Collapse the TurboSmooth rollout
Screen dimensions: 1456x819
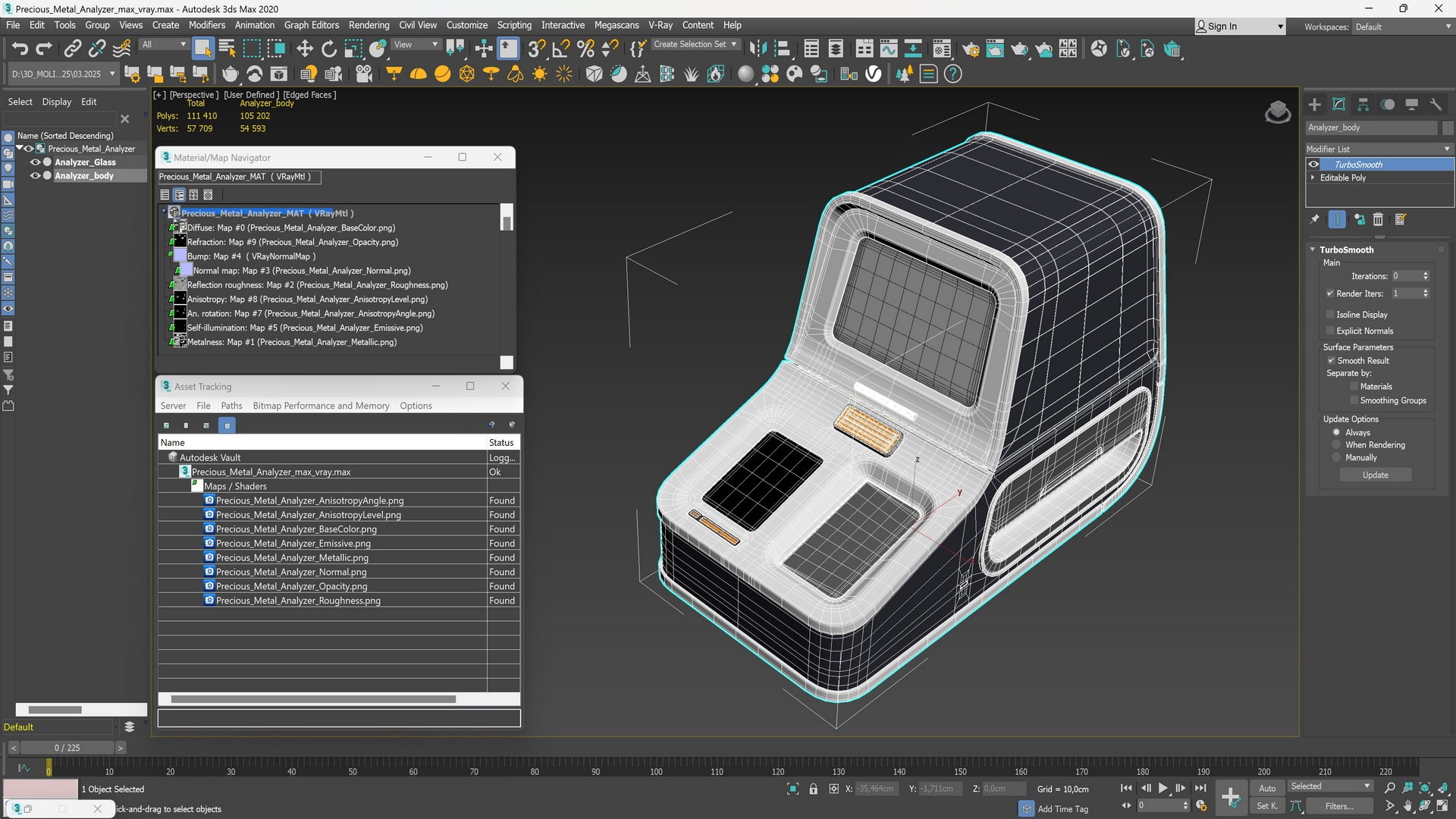tap(1313, 249)
